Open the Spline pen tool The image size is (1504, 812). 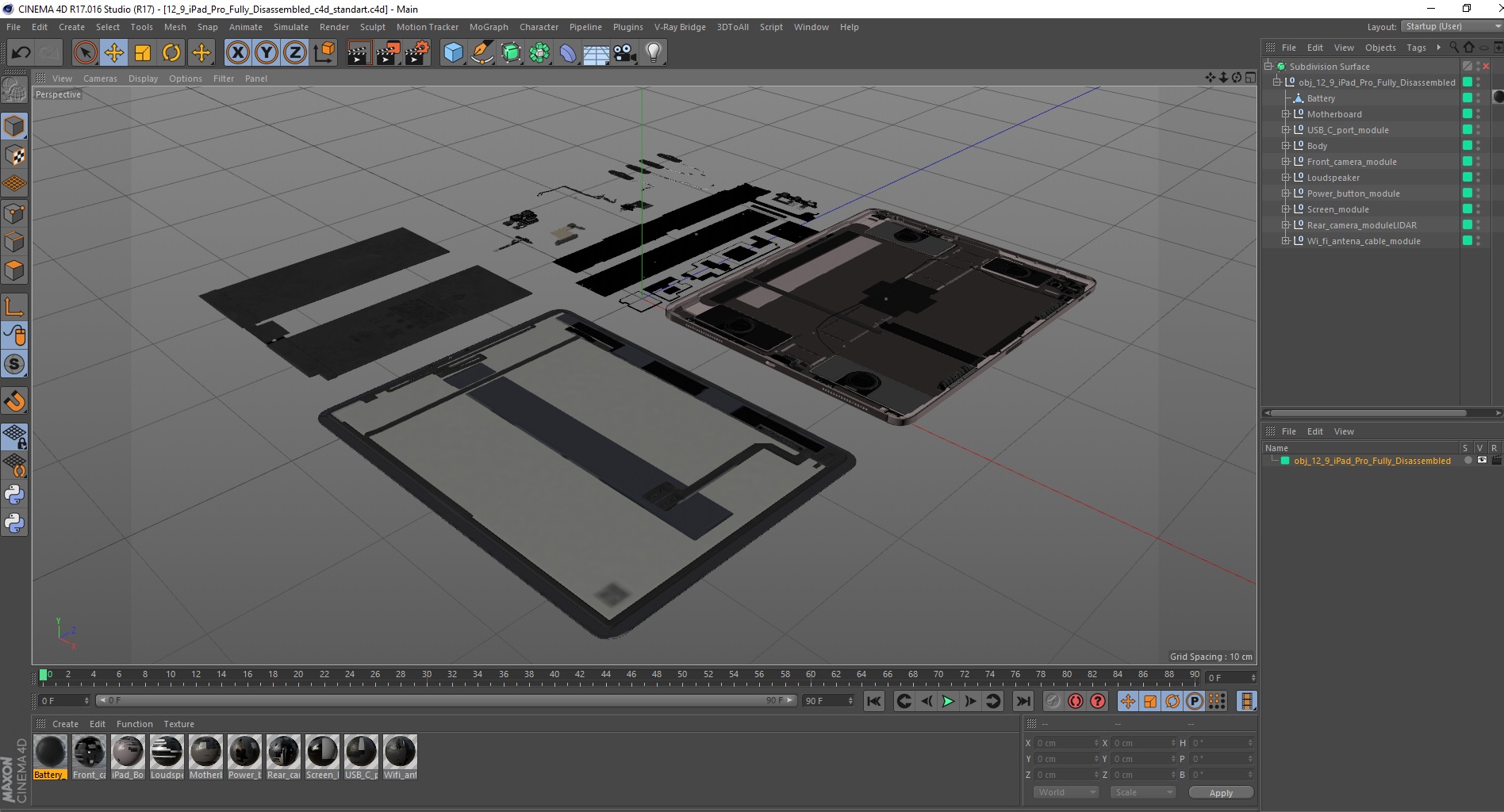pos(482,53)
